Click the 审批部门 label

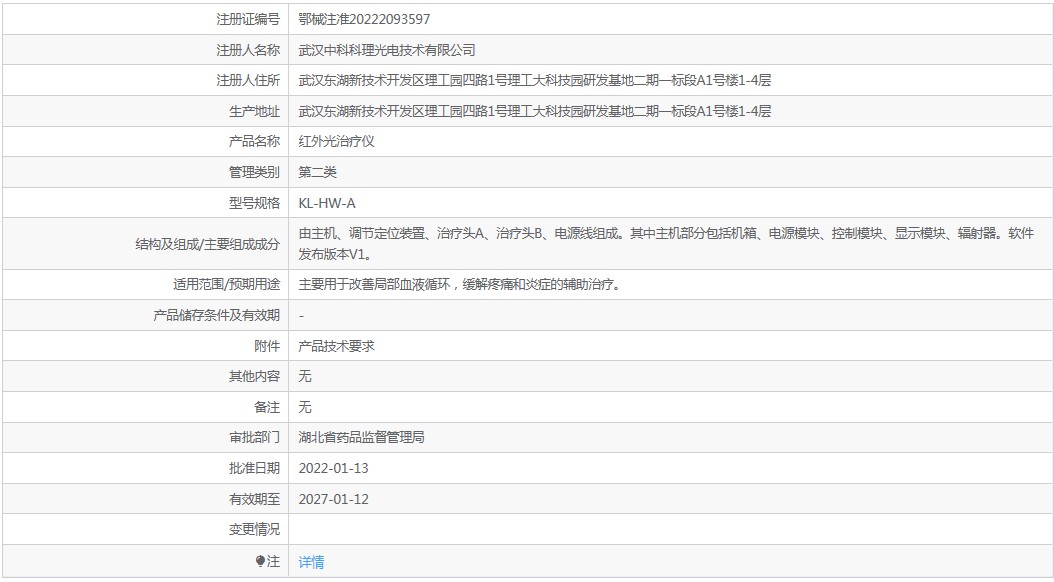(x=254, y=438)
